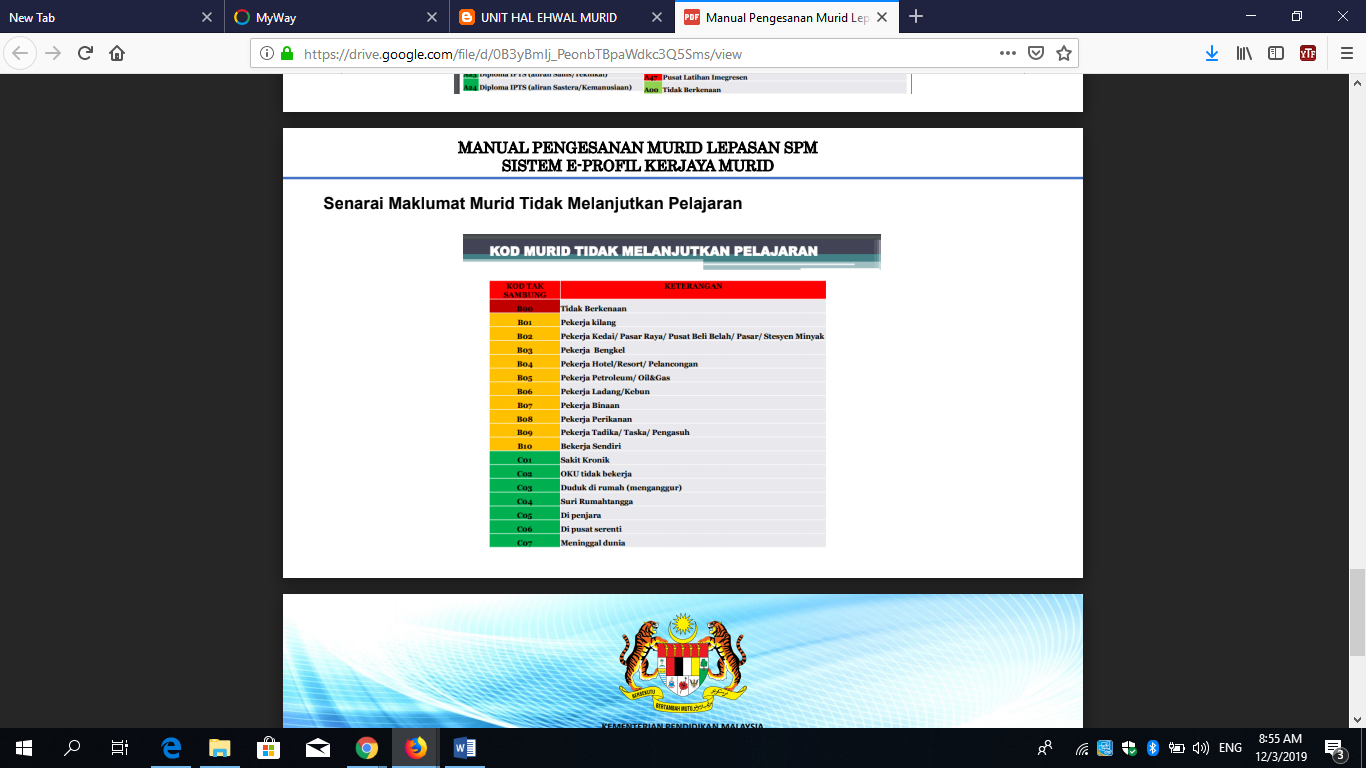Open Windows taskbar search

pos(72,747)
